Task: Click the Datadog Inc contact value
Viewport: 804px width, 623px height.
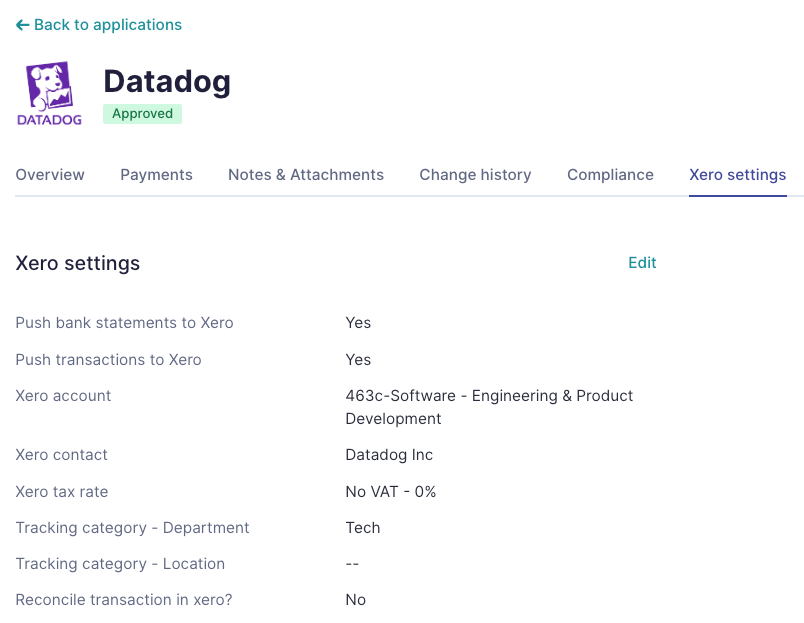Action: coord(389,455)
